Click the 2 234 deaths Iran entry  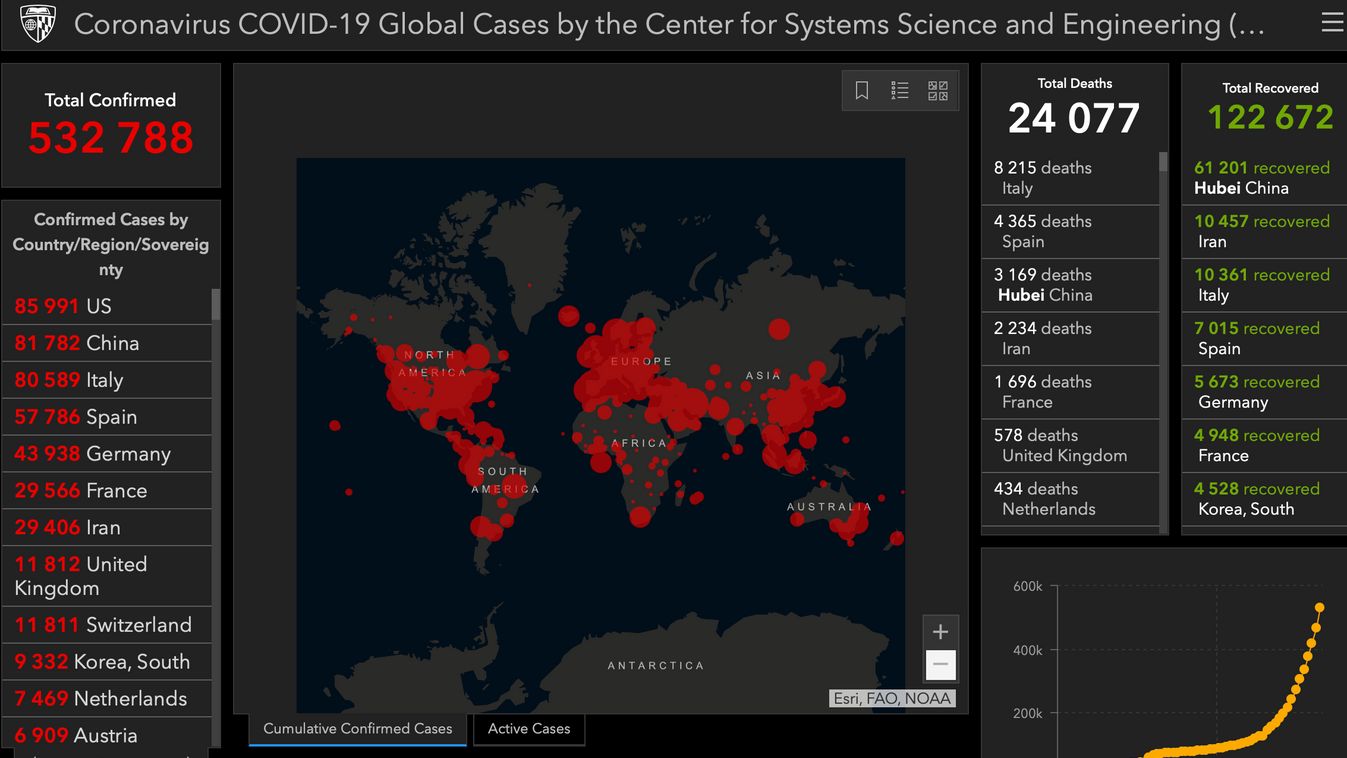tap(1070, 338)
